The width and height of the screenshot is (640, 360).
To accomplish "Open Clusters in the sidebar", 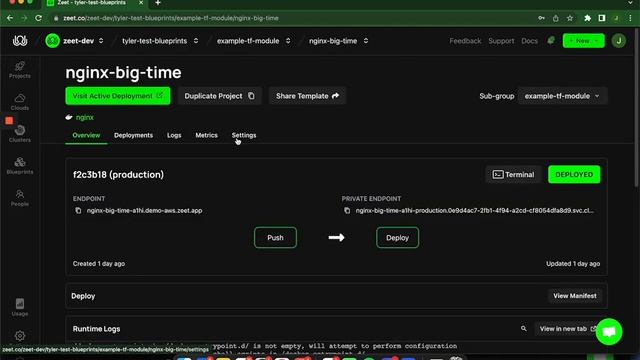I will (x=20, y=134).
